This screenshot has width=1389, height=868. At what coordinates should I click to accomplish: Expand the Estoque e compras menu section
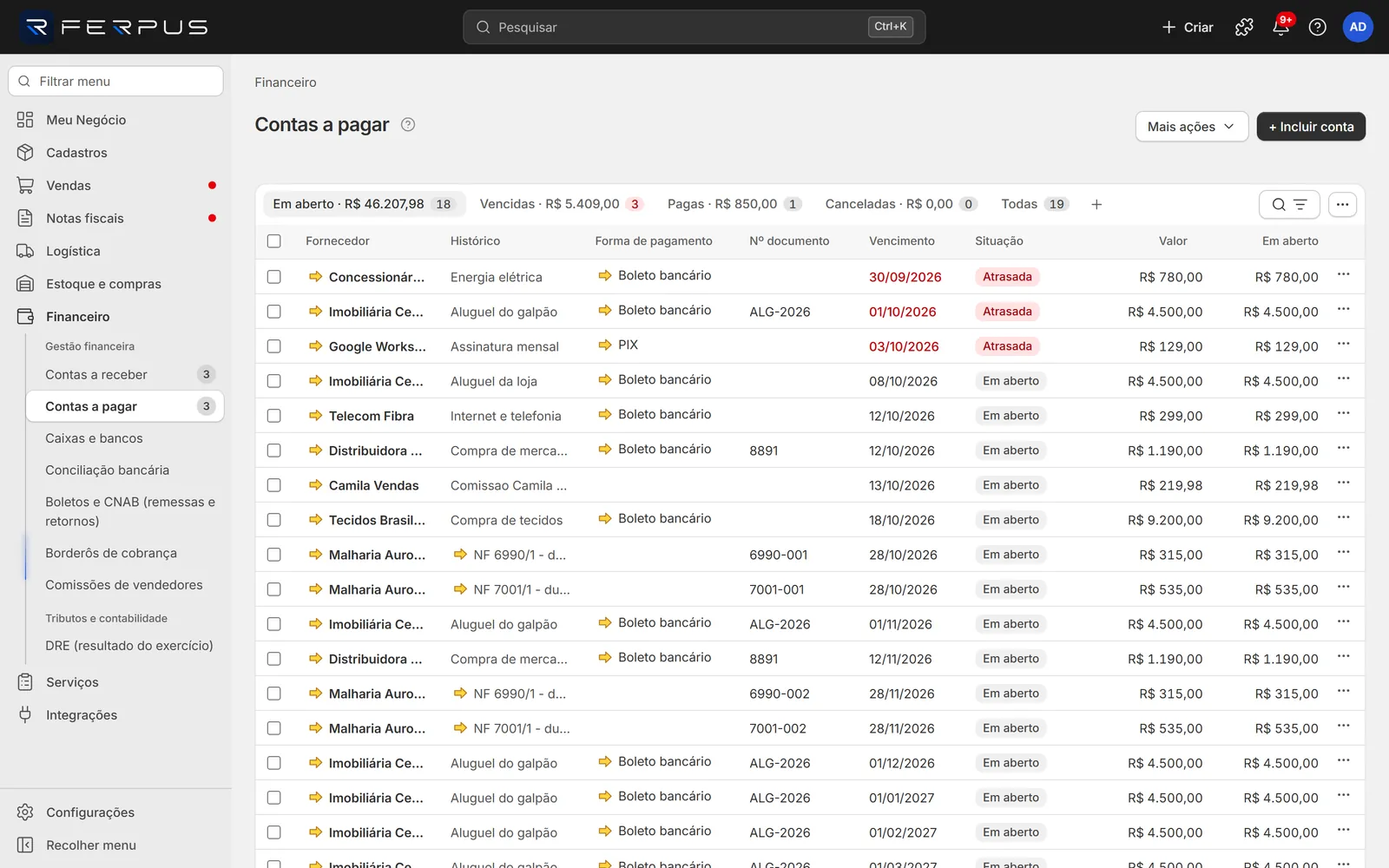116,284
